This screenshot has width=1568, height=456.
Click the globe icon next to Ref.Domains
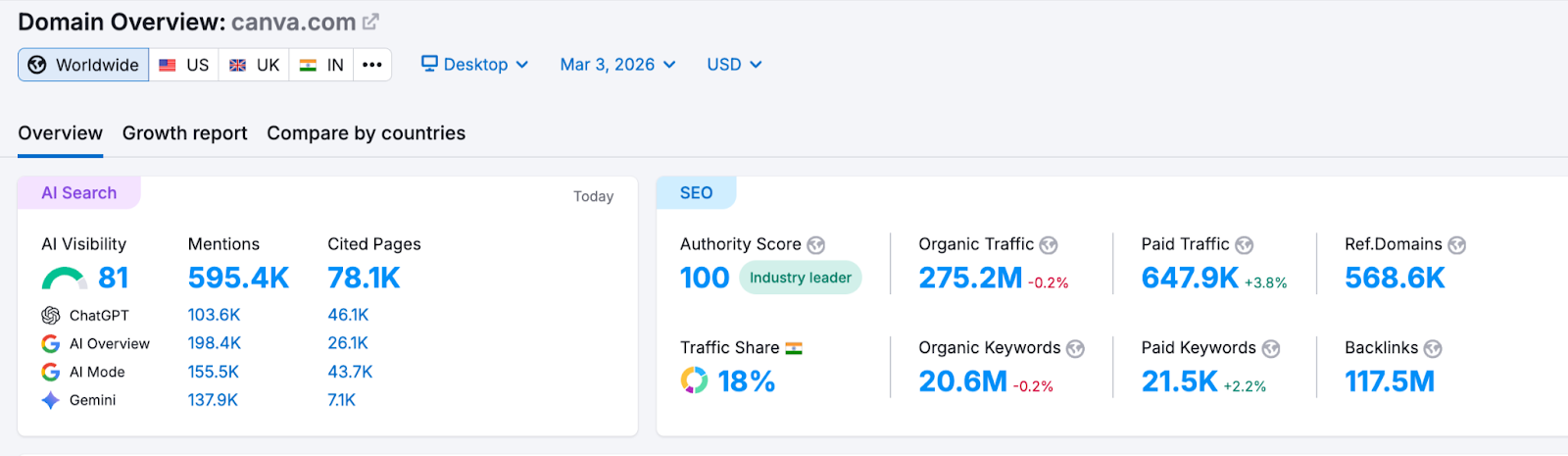point(1457,245)
